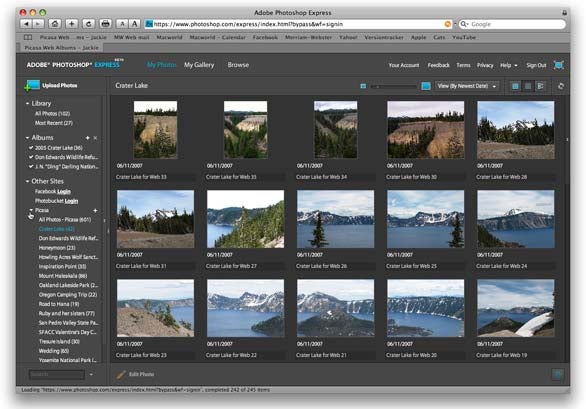The width and height of the screenshot is (586, 409).
Task: Open the Treasure Island (30) album
Action: click(59, 341)
